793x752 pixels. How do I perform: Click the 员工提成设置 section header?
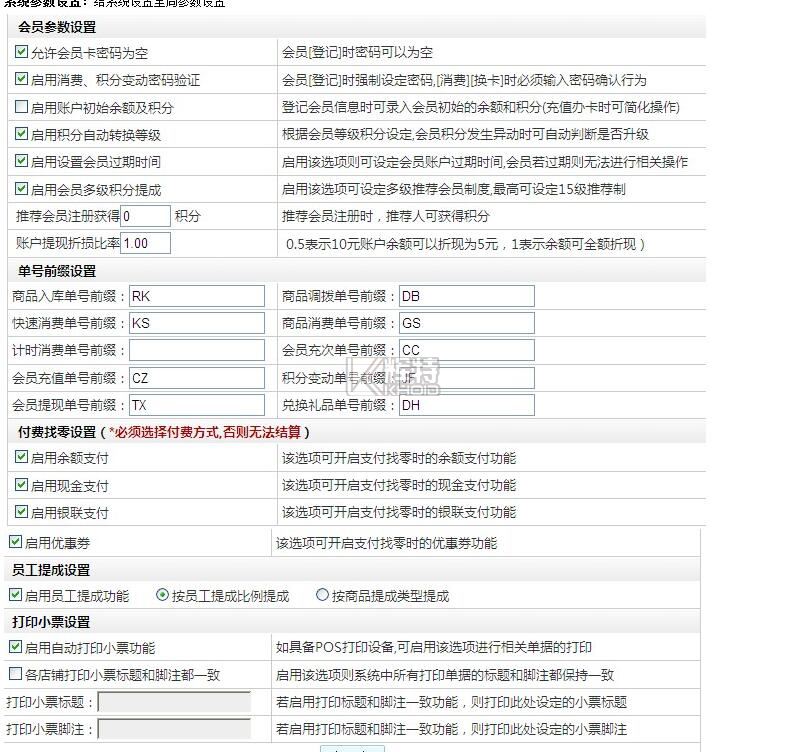[x=51, y=570]
